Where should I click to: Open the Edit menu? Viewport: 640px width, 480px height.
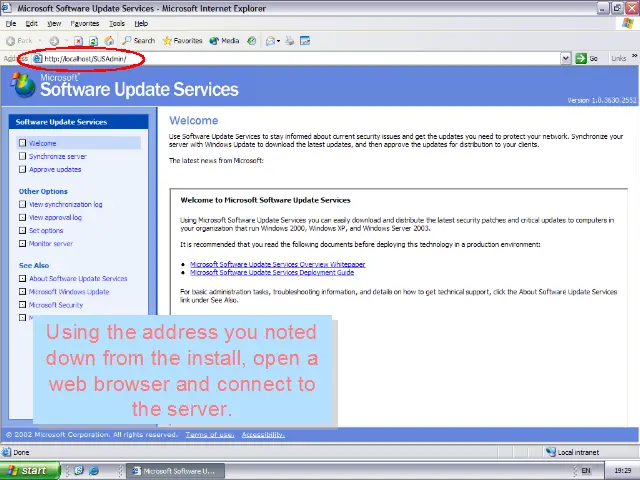[31, 24]
